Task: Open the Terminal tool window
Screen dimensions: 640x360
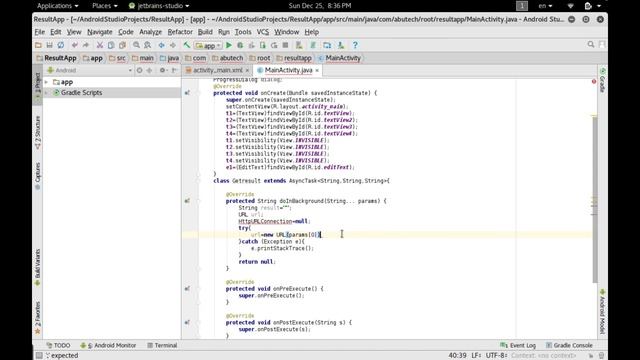Action: point(162,345)
